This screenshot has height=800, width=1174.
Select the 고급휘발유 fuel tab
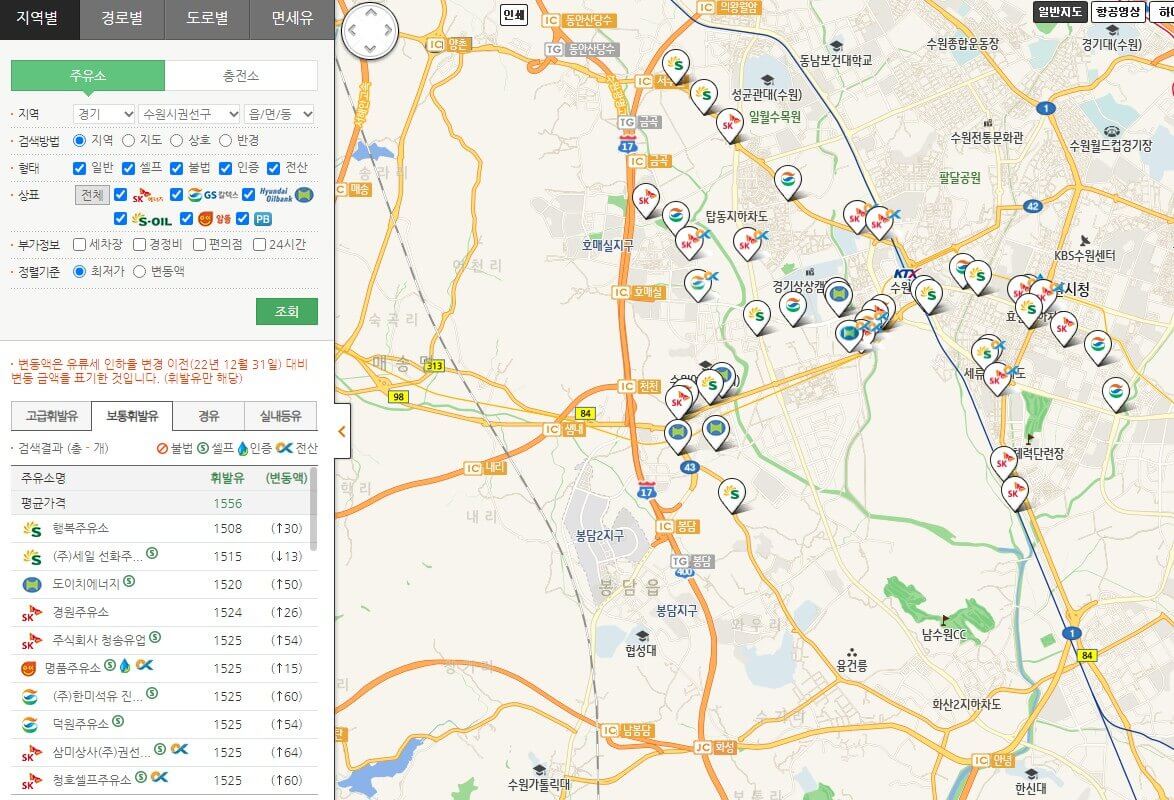pos(52,416)
